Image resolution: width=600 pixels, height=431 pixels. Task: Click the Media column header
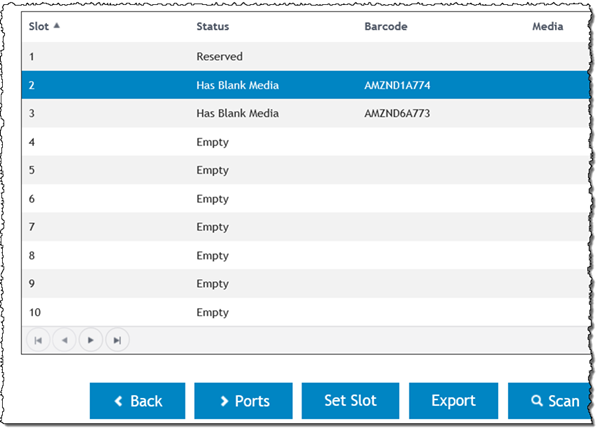click(547, 27)
